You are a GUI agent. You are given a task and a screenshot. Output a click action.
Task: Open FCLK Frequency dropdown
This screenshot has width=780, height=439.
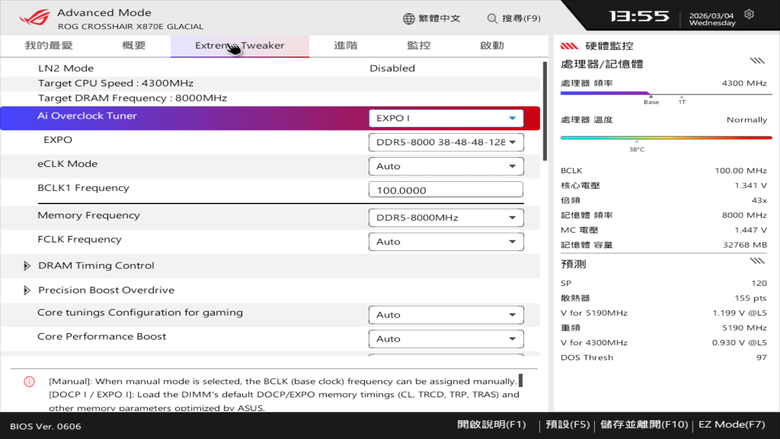pyautogui.click(x=446, y=242)
